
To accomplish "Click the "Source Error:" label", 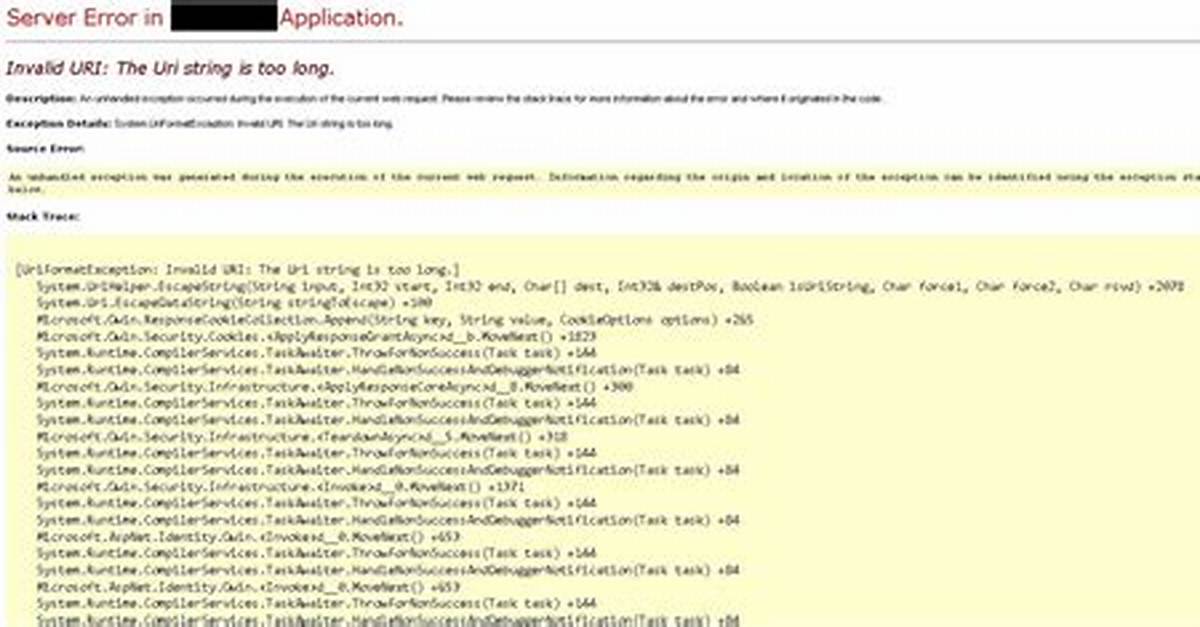I will [45, 148].
